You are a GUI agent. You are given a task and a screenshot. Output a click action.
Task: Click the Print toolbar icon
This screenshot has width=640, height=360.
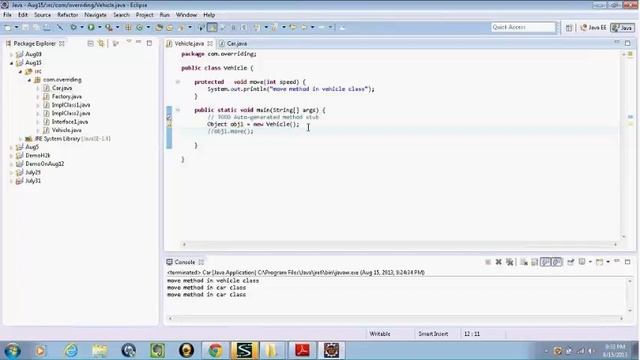[x=47, y=27]
